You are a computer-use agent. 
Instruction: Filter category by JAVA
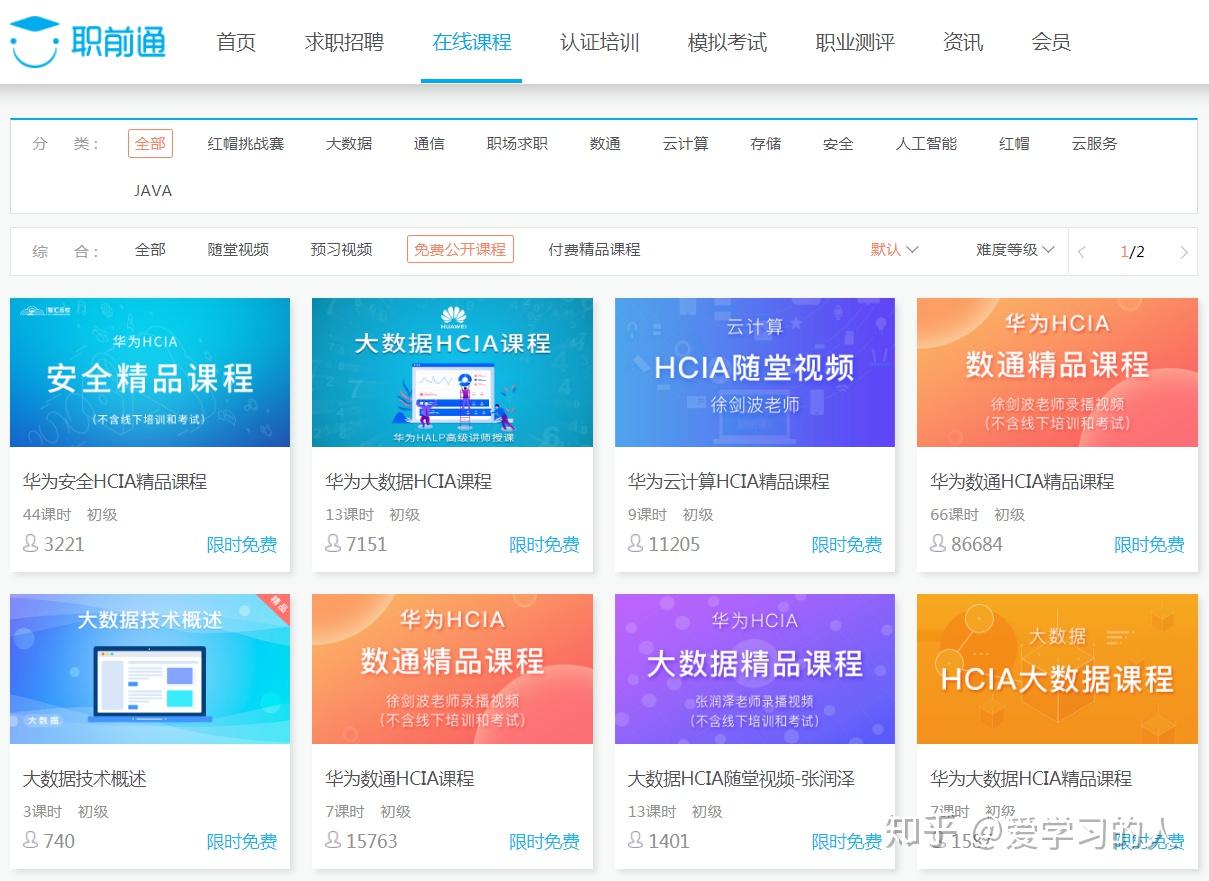pyautogui.click(x=153, y=190)
